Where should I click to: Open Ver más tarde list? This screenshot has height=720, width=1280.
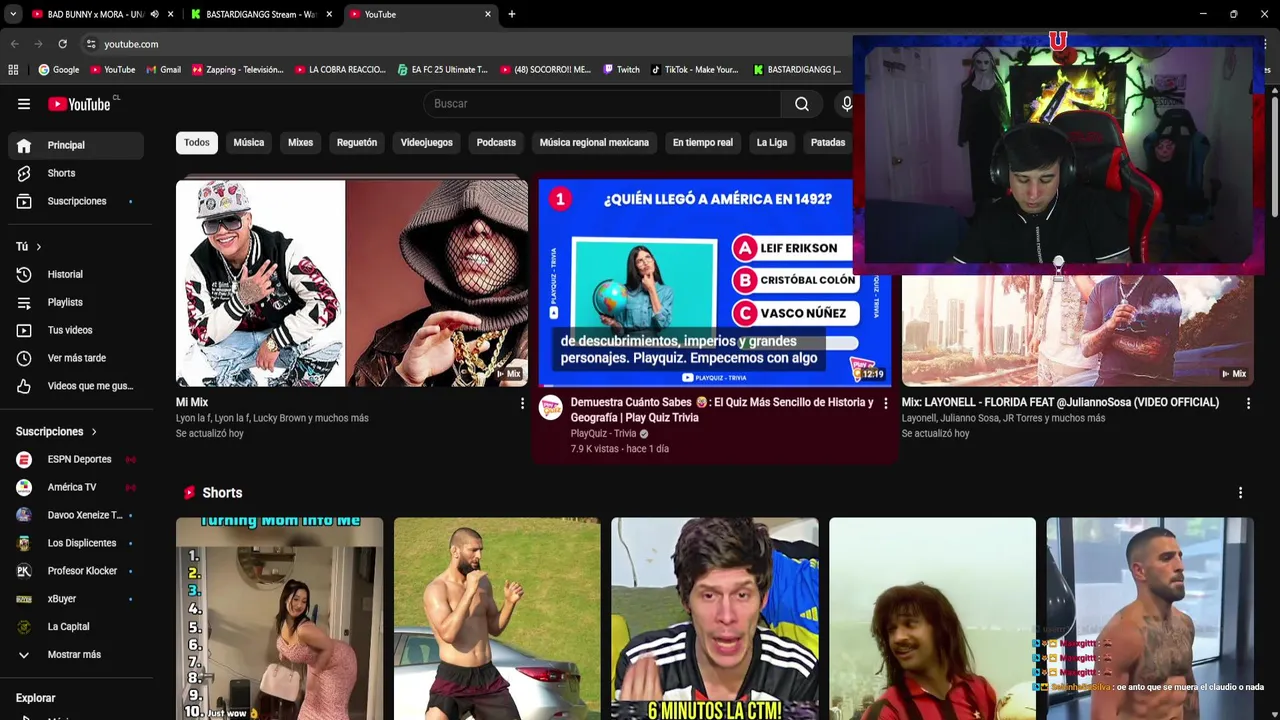click(x=76, y=358)
